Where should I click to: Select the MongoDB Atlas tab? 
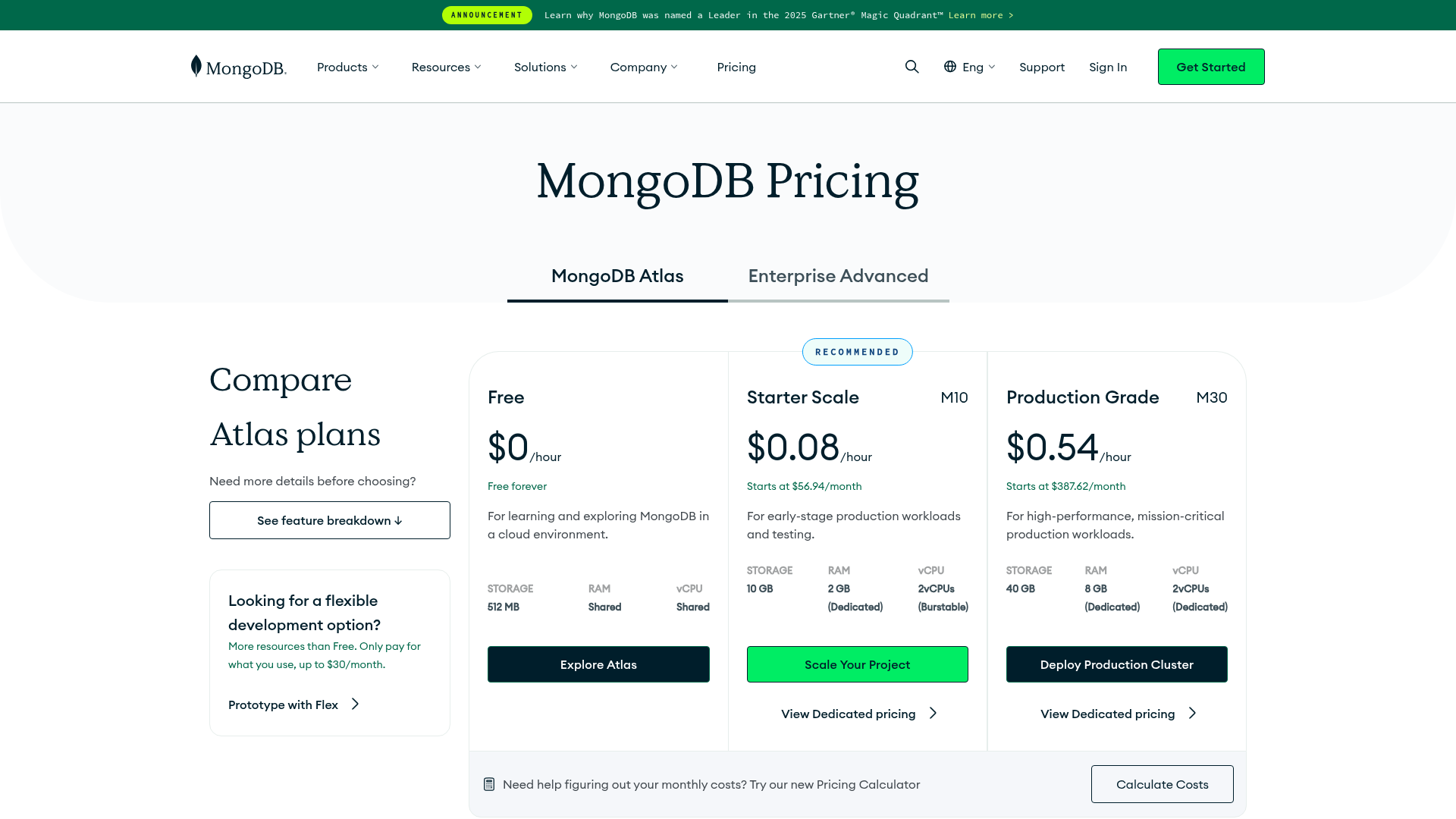617,276
